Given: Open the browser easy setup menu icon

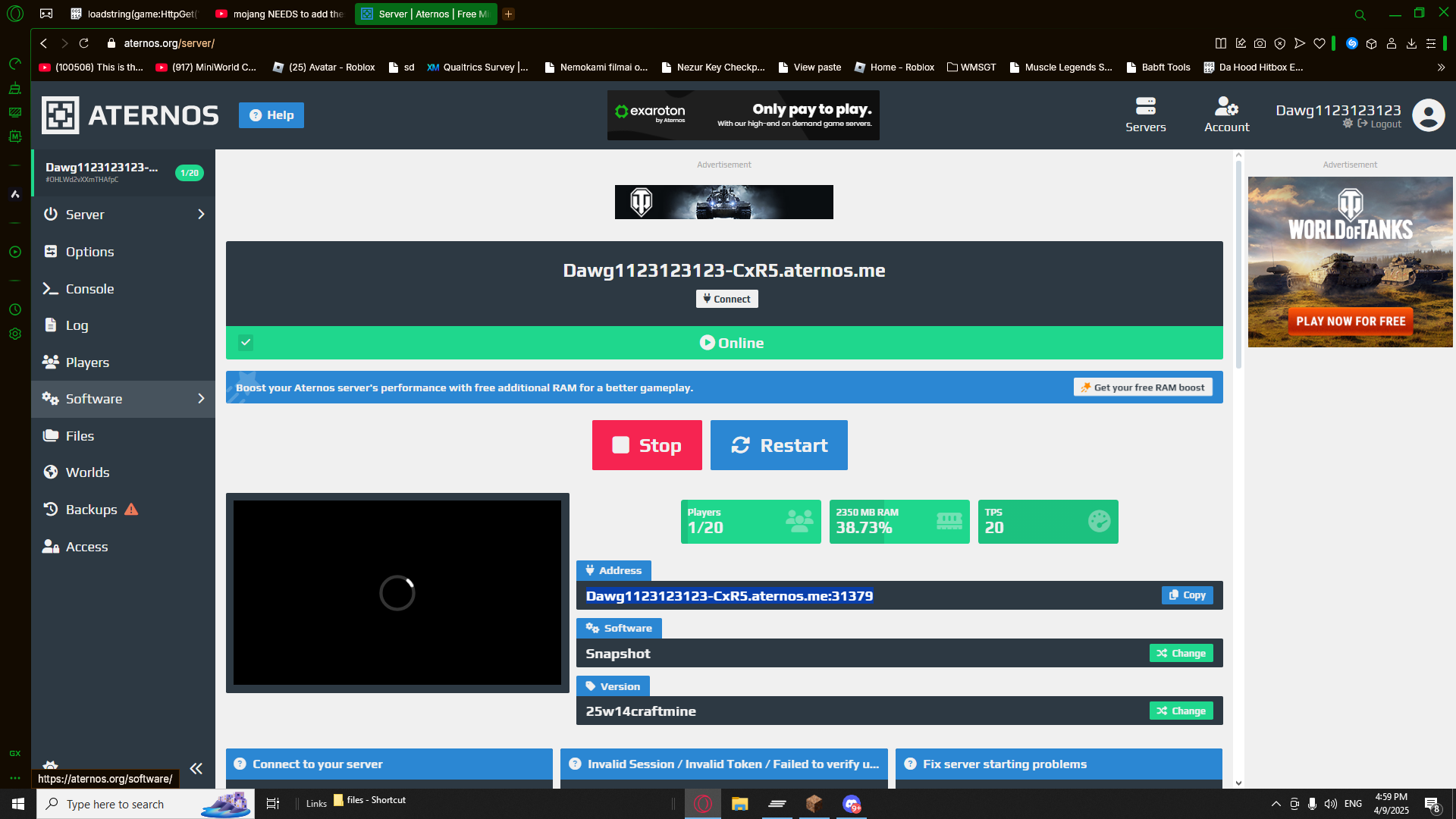Looking at the screenshot, I should [x=1431, y=43].
